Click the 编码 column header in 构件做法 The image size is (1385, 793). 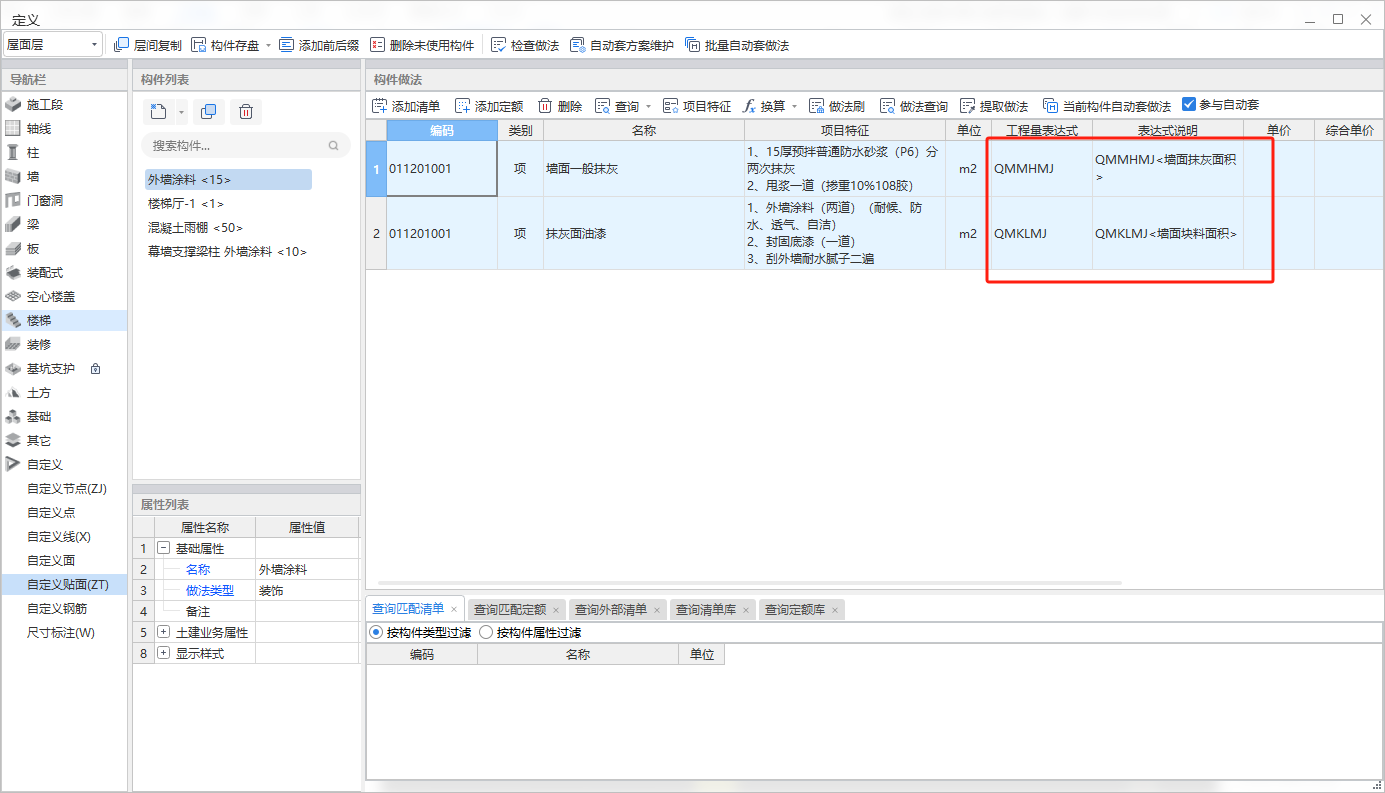(442, 130)
